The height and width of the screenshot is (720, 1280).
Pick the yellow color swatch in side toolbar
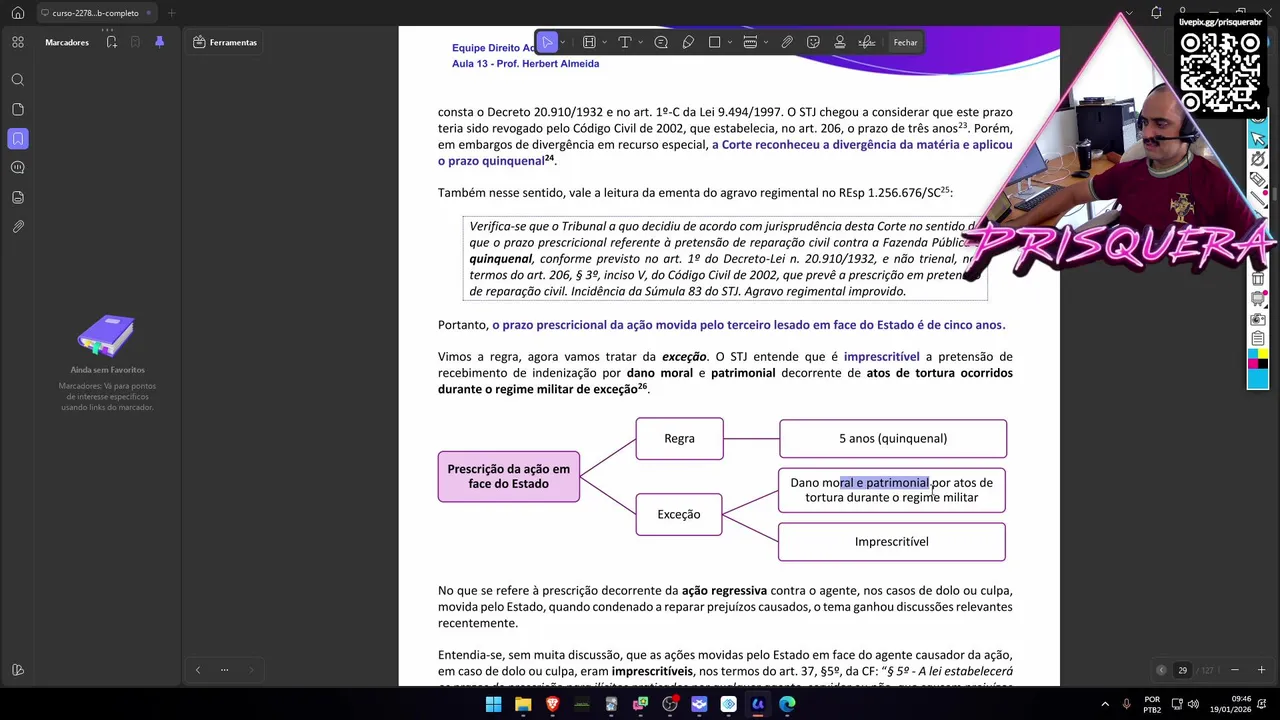(x=1263, y=354)
